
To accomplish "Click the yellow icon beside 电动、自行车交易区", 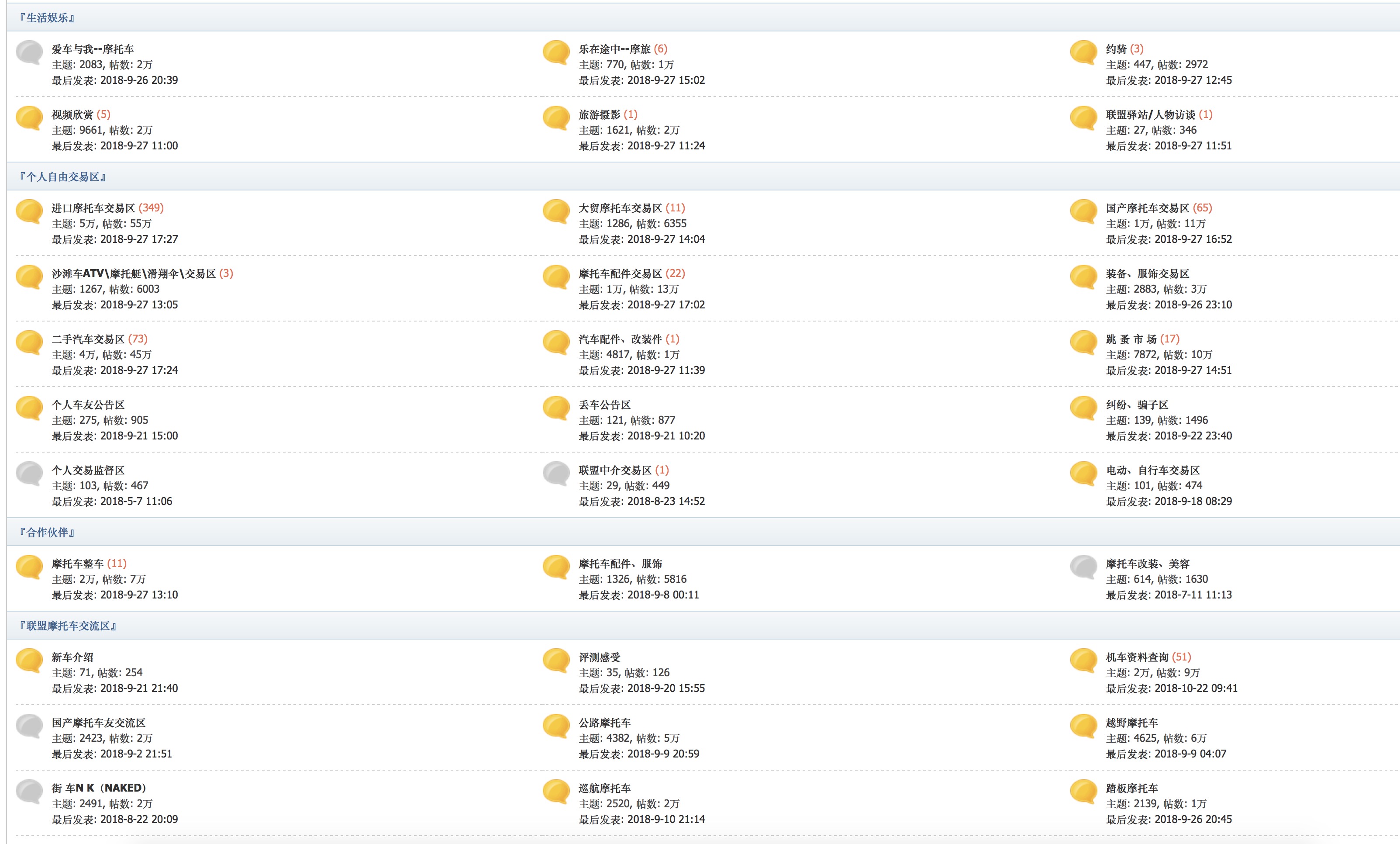I will tap(1083, 474).
